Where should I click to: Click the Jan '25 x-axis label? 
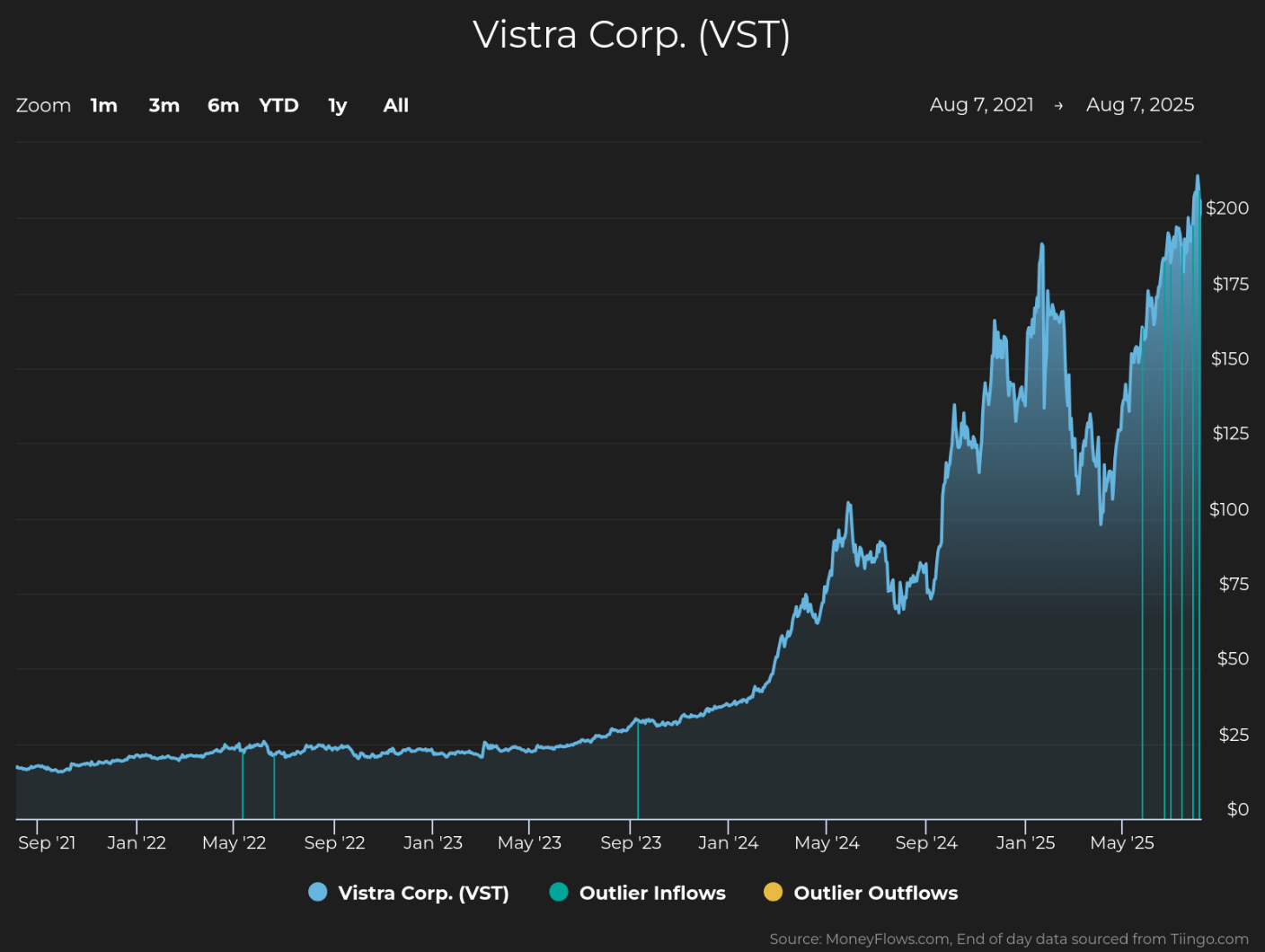tap(1025, 843)
